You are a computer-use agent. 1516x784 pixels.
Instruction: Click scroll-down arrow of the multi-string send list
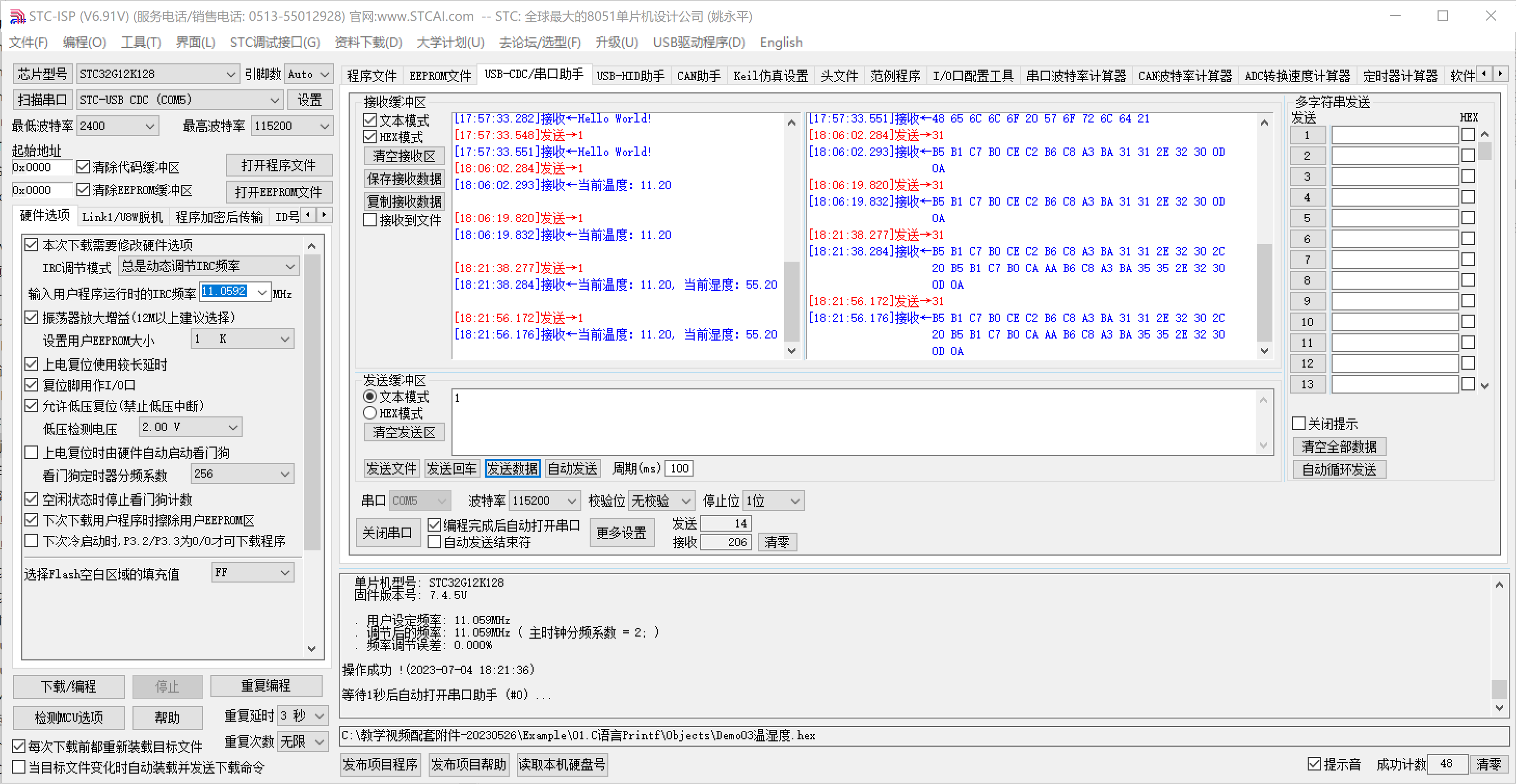pos(1485,386)
